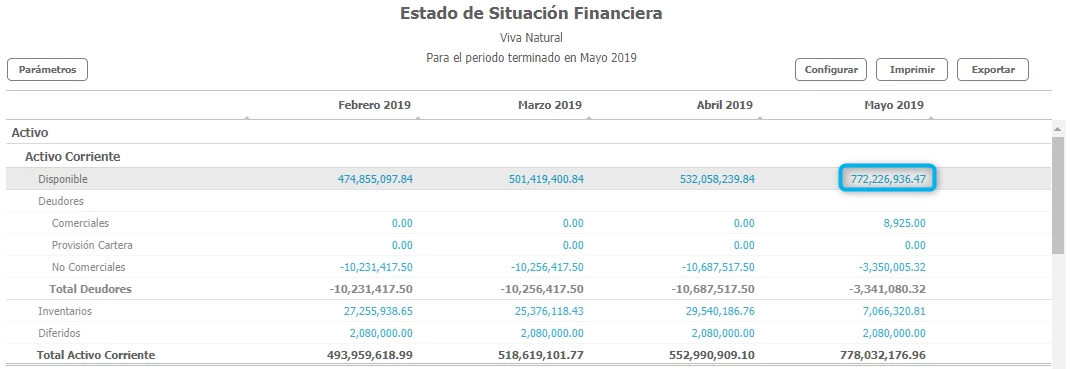Open Comerciales value 8,925.00 in Mayo
The image size is (1070, 369).
(x=904, y=223)
